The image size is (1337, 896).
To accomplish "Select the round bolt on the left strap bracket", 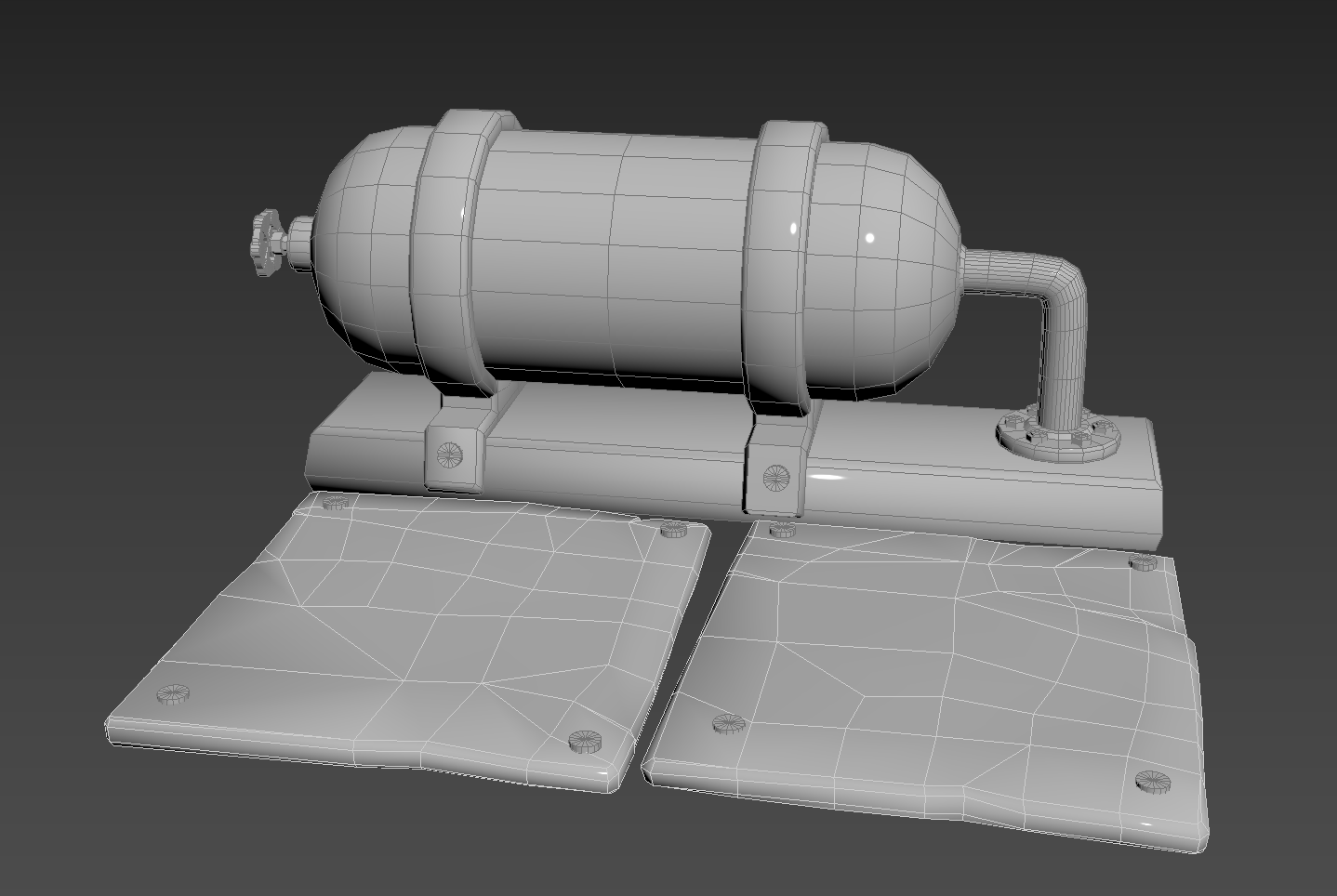I will coord(450,455).
